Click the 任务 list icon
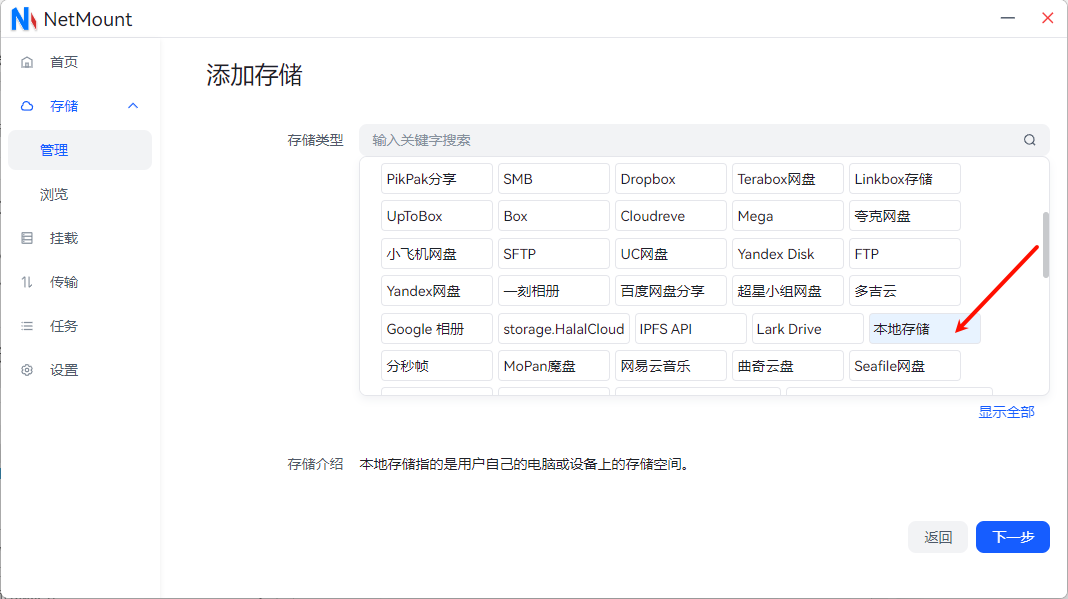Viewport: 1068px width, 599px height. (27, 326)
